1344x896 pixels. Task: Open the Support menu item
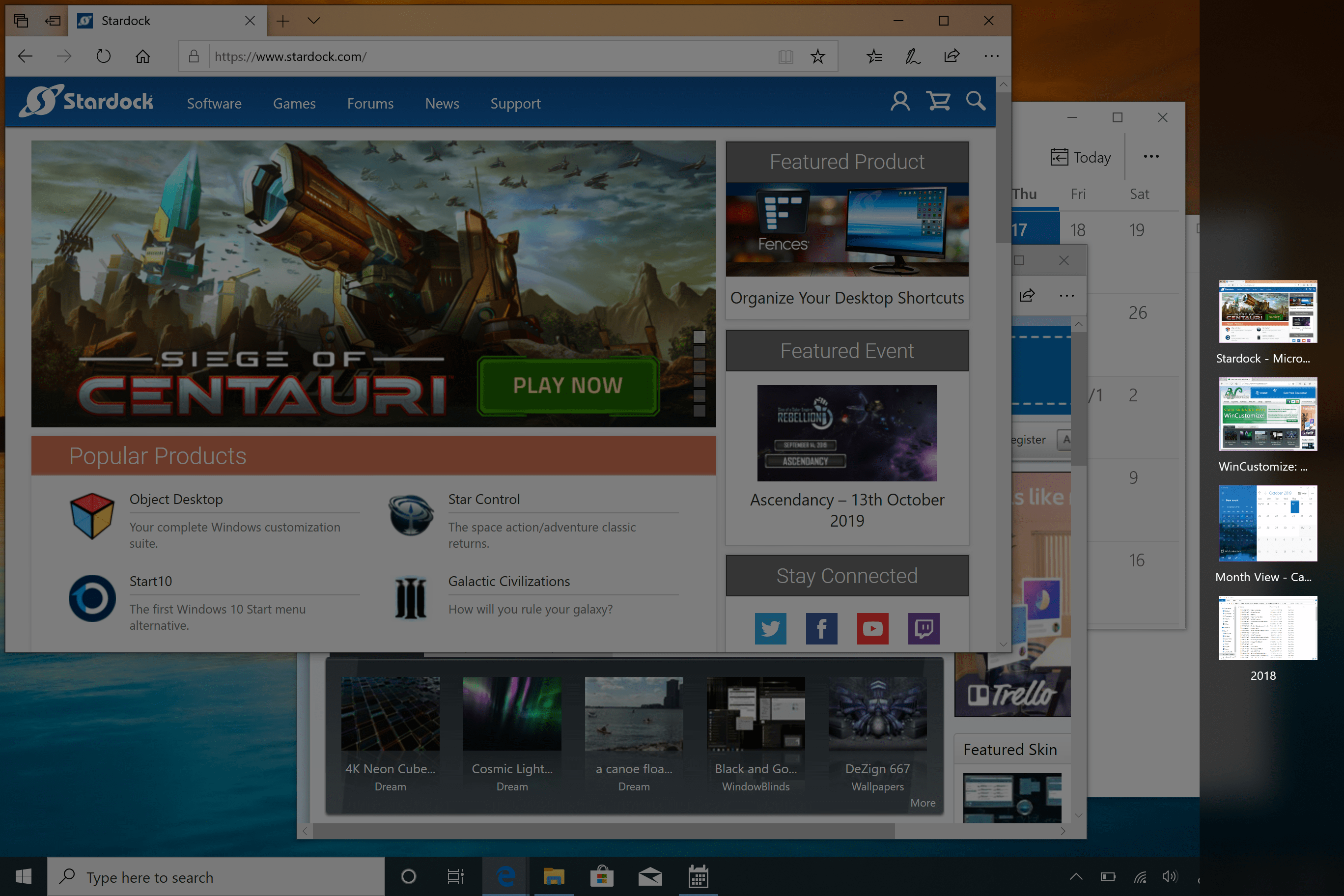515,104
